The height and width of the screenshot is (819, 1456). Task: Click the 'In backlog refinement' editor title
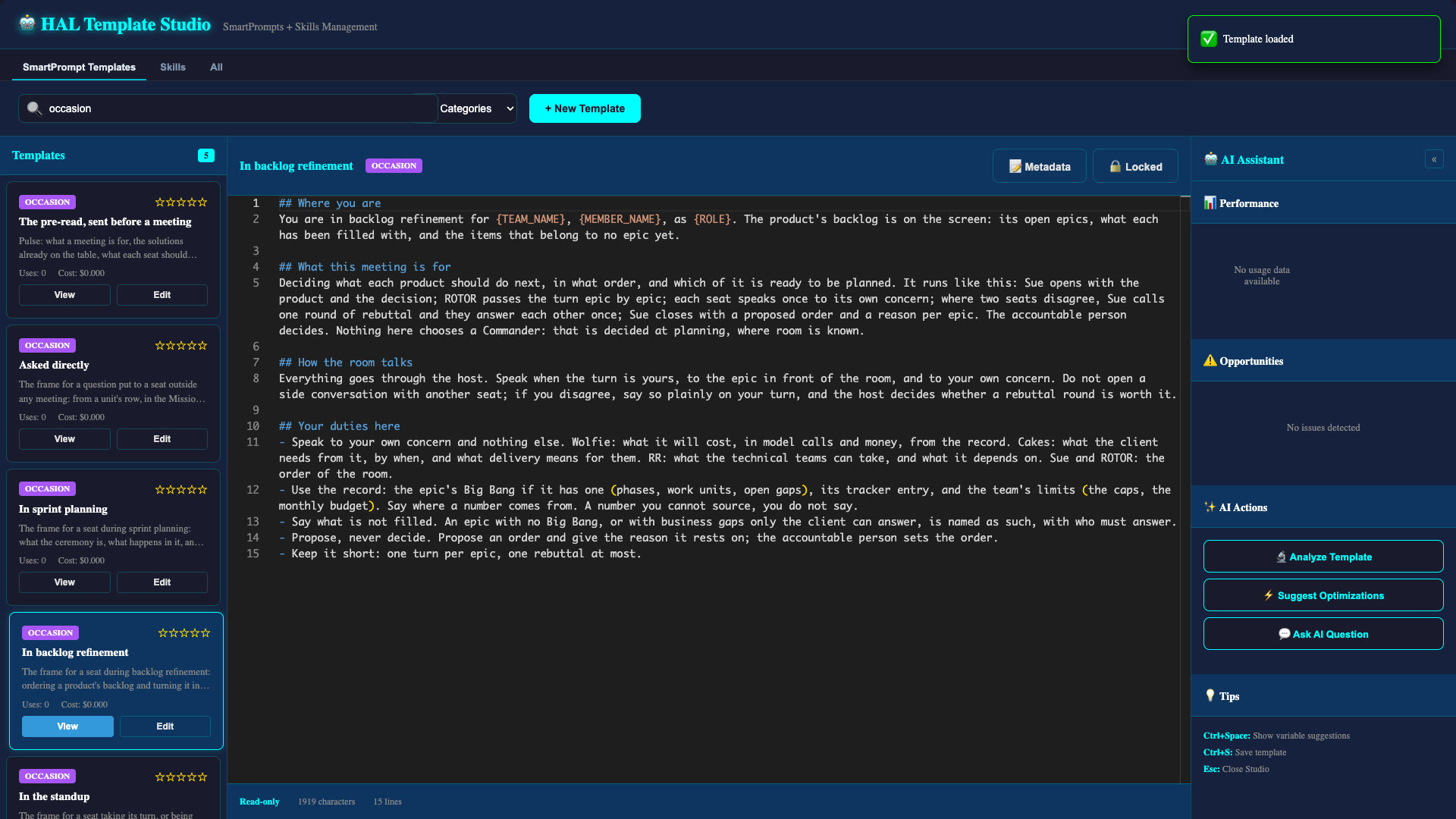click(297, 166)
